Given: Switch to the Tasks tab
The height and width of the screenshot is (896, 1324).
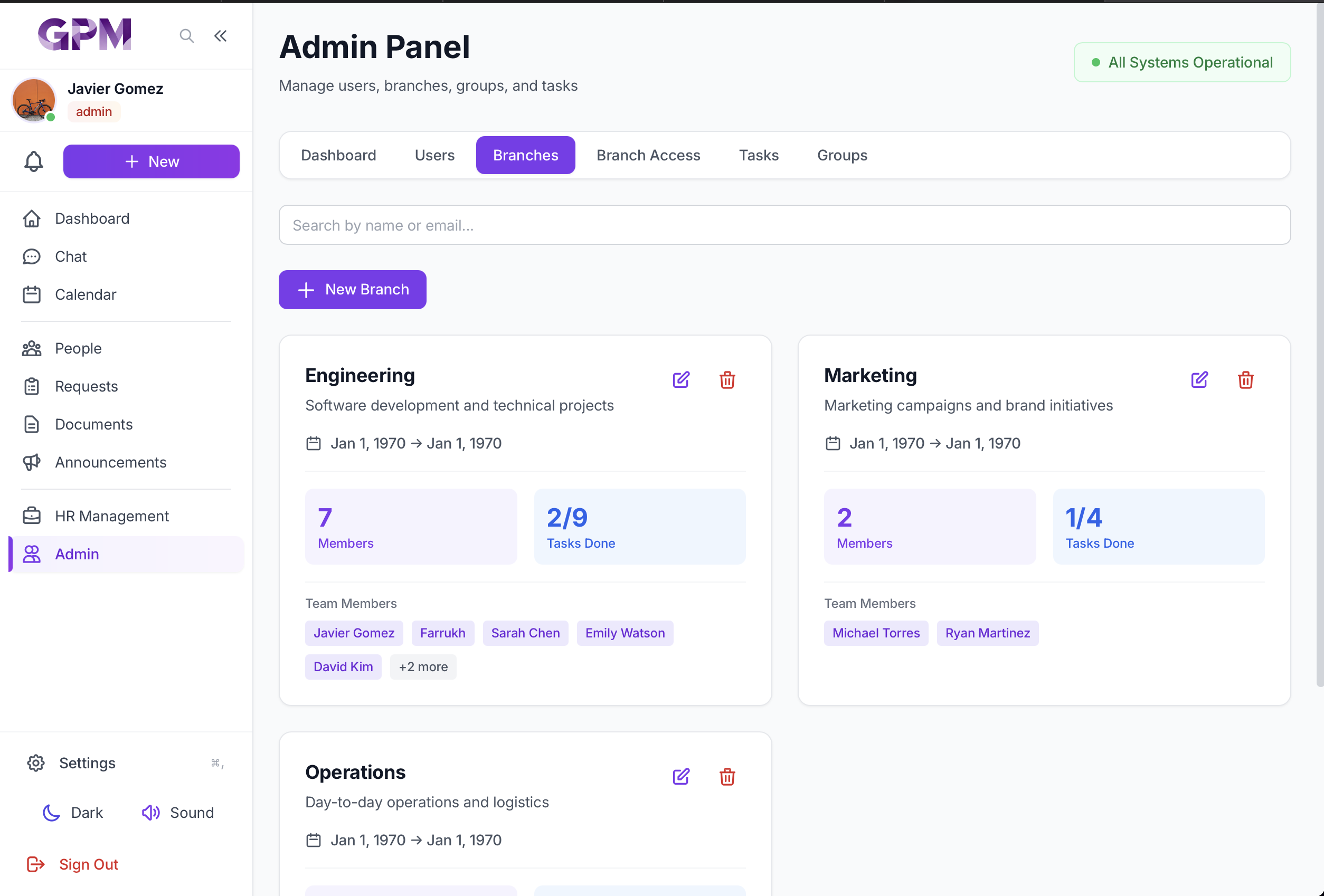Looking at the screenshot, I should (758, 155).
